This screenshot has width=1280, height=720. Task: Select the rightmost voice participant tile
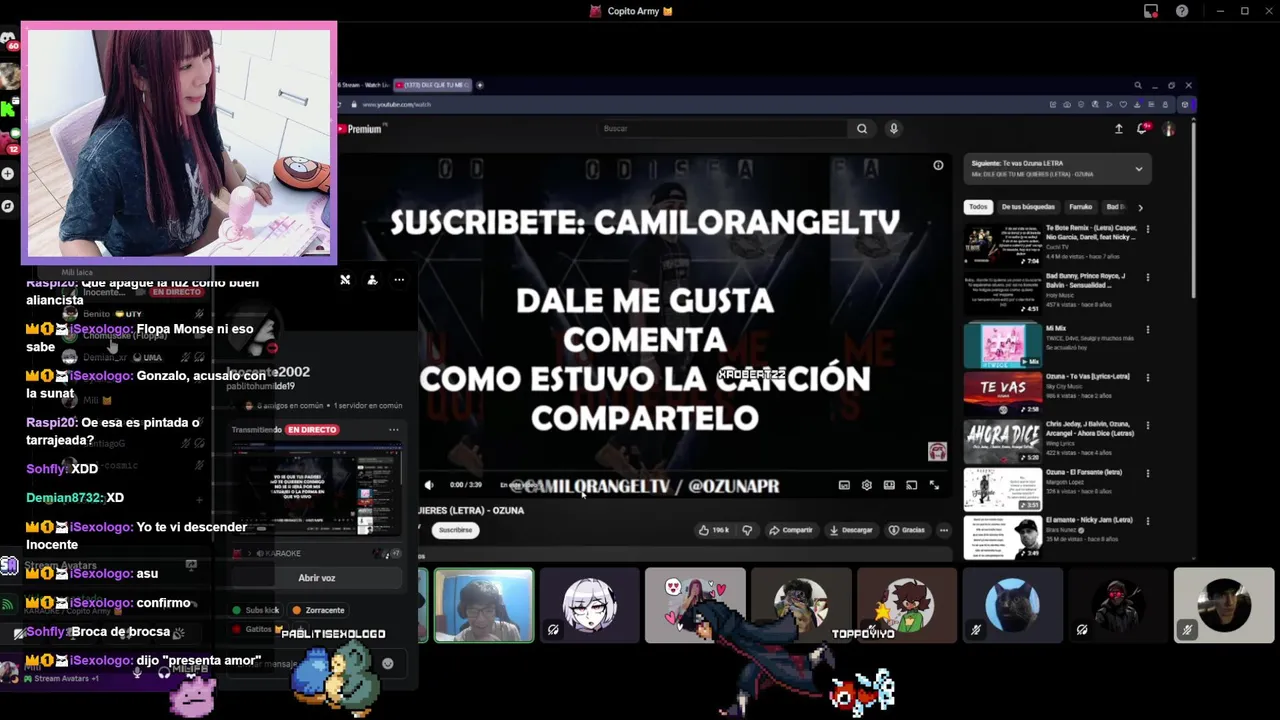point(1224,605)
